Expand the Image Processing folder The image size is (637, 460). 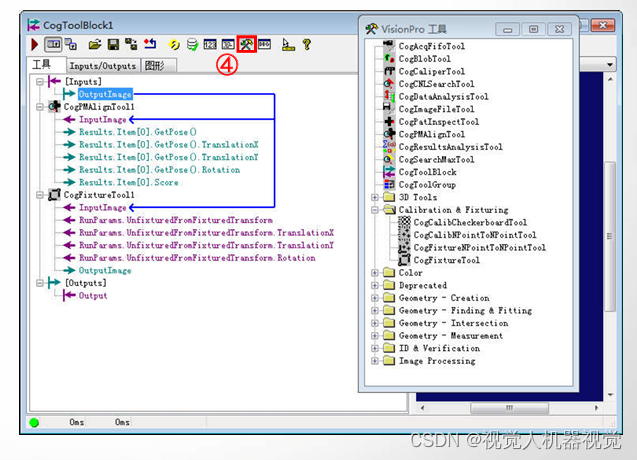tap(375, 361)
